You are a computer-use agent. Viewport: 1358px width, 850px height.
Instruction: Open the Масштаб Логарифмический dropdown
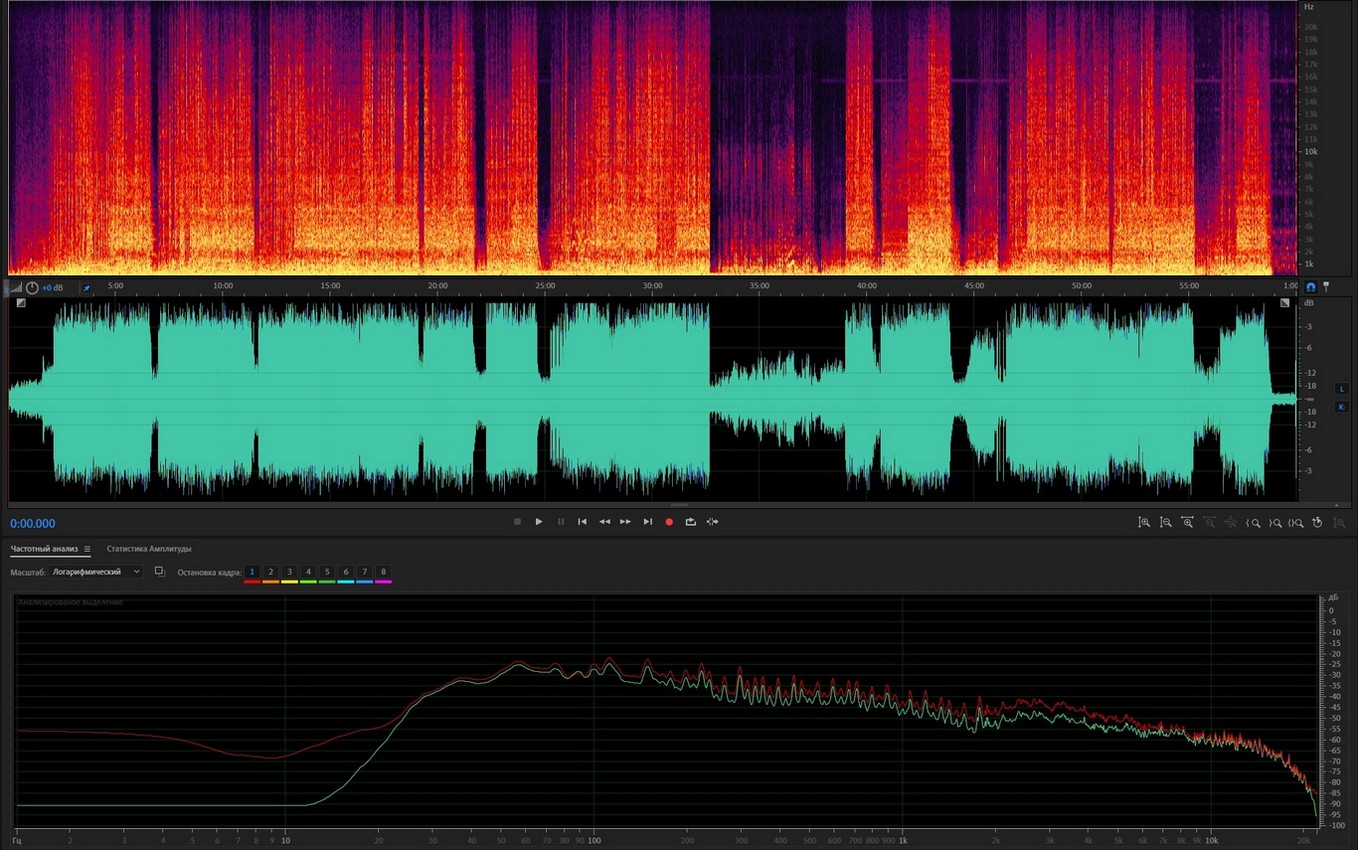point(96,572)
